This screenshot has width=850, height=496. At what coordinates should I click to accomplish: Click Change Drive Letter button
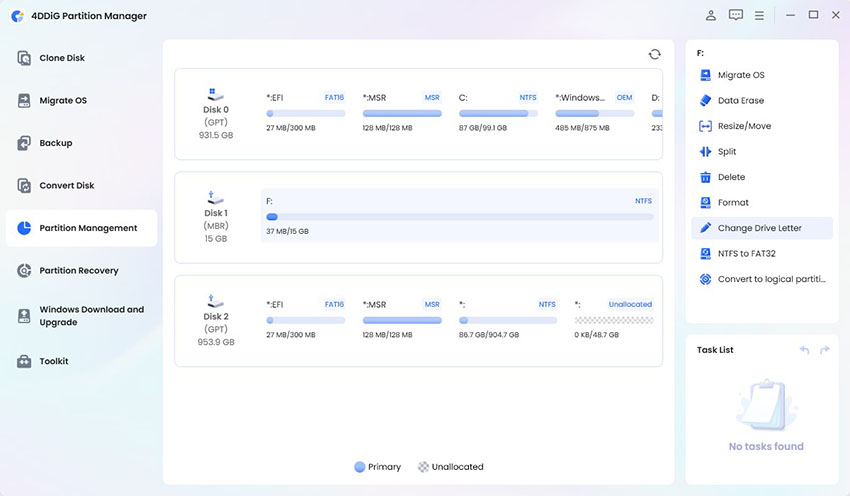click(759, 228)
